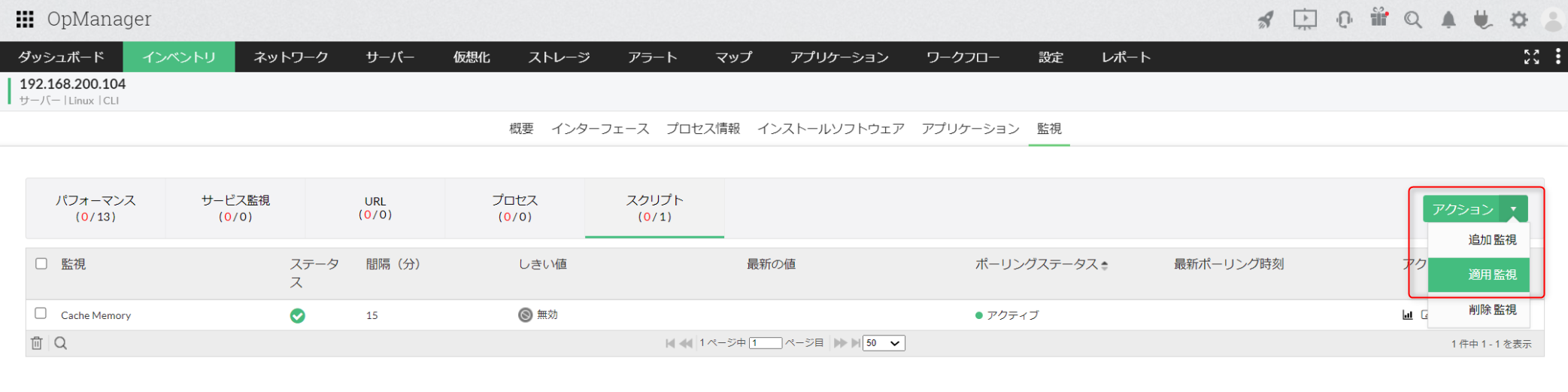1568x392 pixels.
Task: Select the 監視 tab
Action: [x=1049, y=129]
